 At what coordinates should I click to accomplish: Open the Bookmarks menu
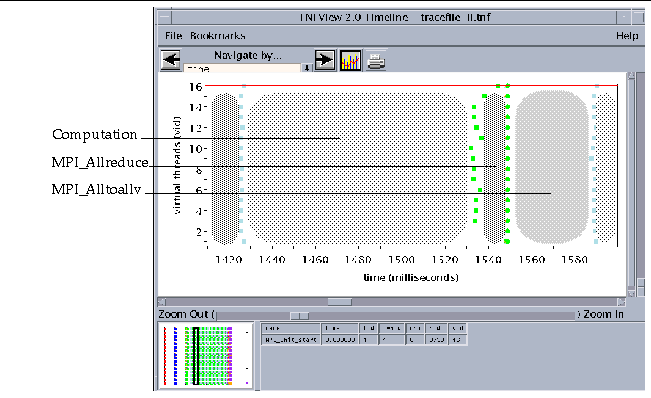click(x=218, y=36)
